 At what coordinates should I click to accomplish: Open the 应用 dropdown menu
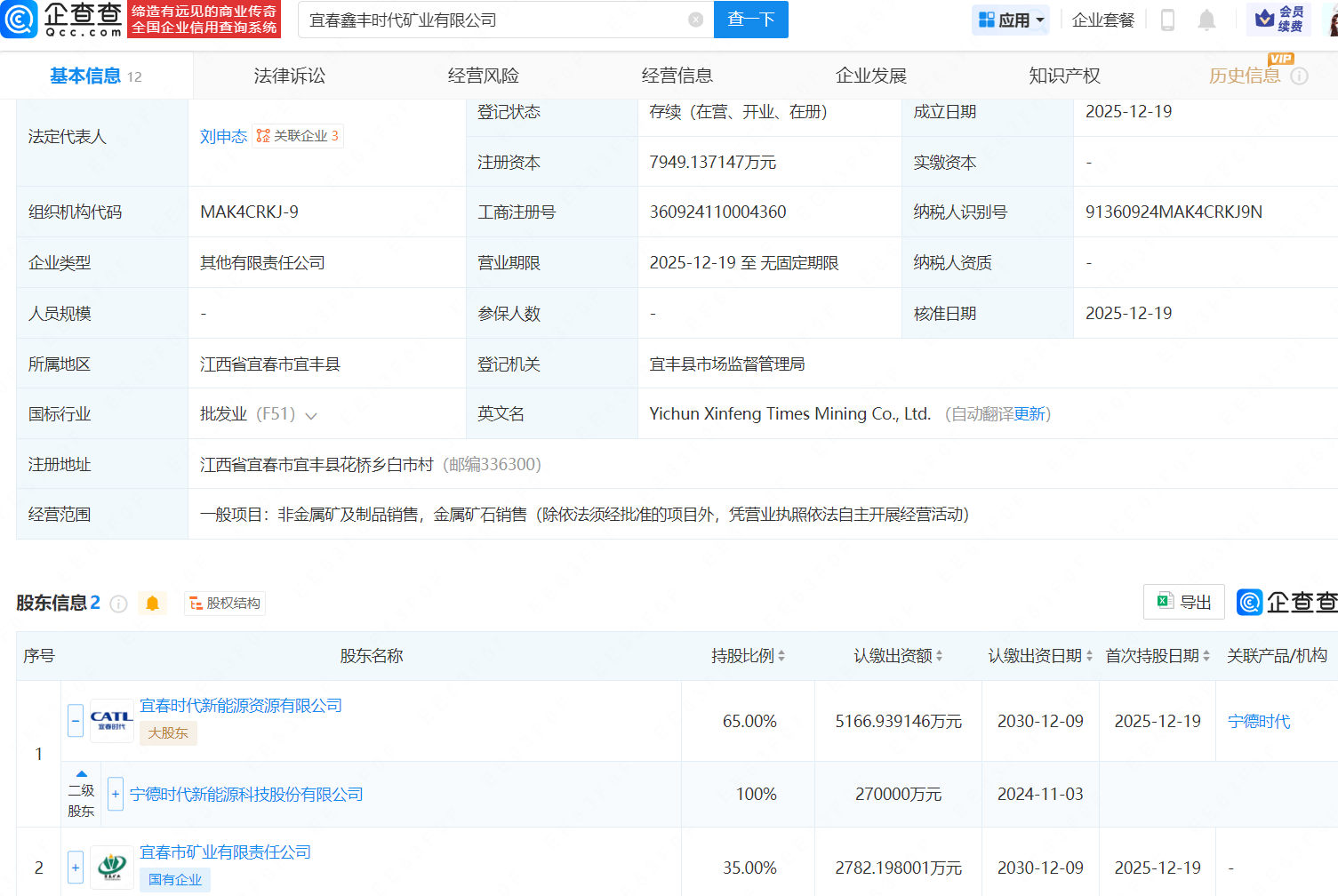(x=1011, y=20)
